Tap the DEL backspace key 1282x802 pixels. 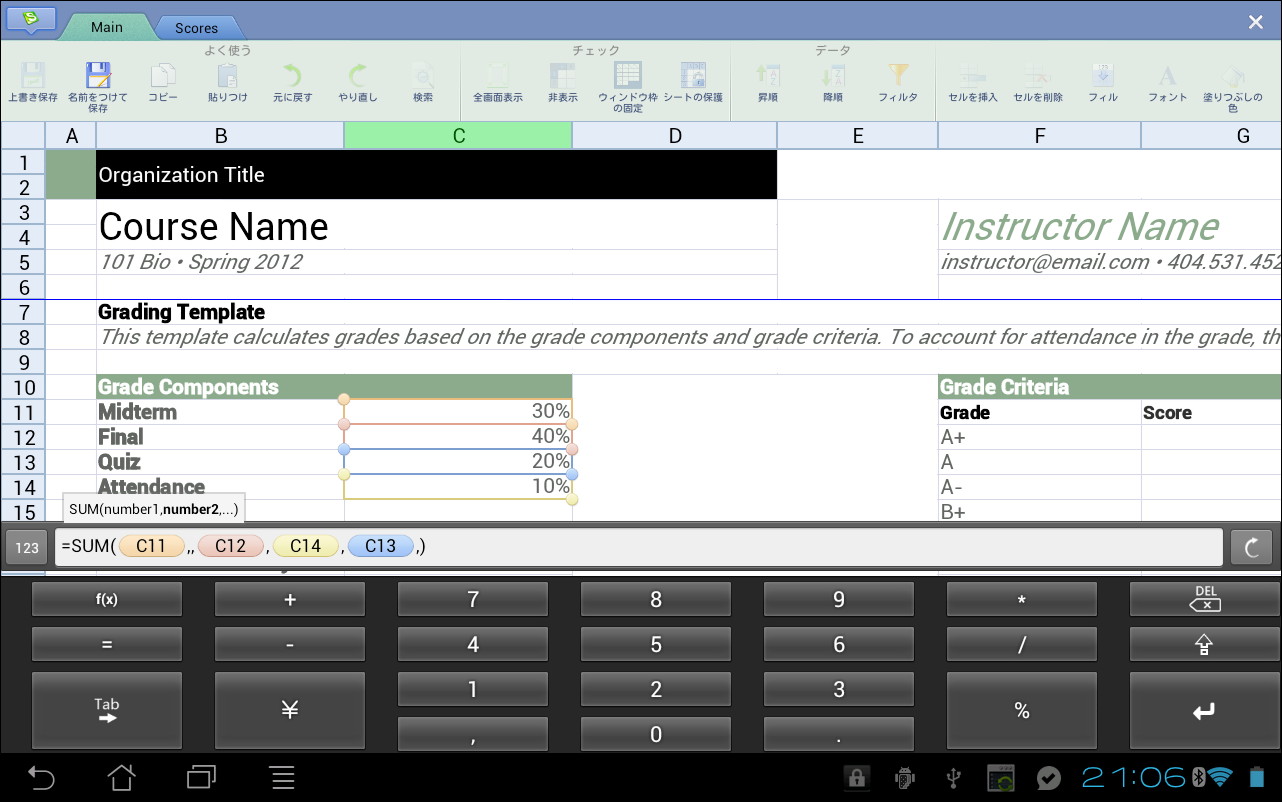pyautogui.click(x=1205, y=599)
